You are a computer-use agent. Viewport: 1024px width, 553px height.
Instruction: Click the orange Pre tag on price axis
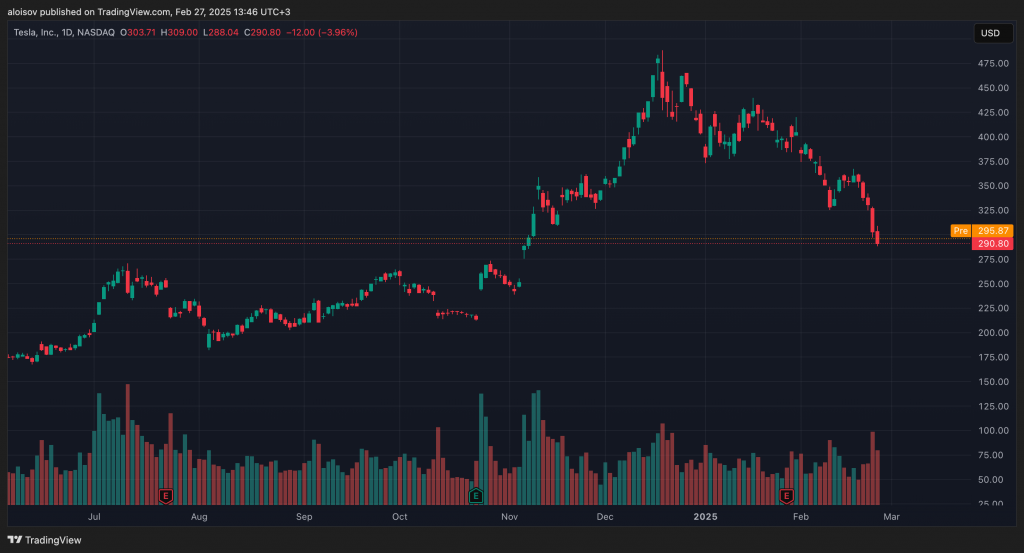(961, 230)
